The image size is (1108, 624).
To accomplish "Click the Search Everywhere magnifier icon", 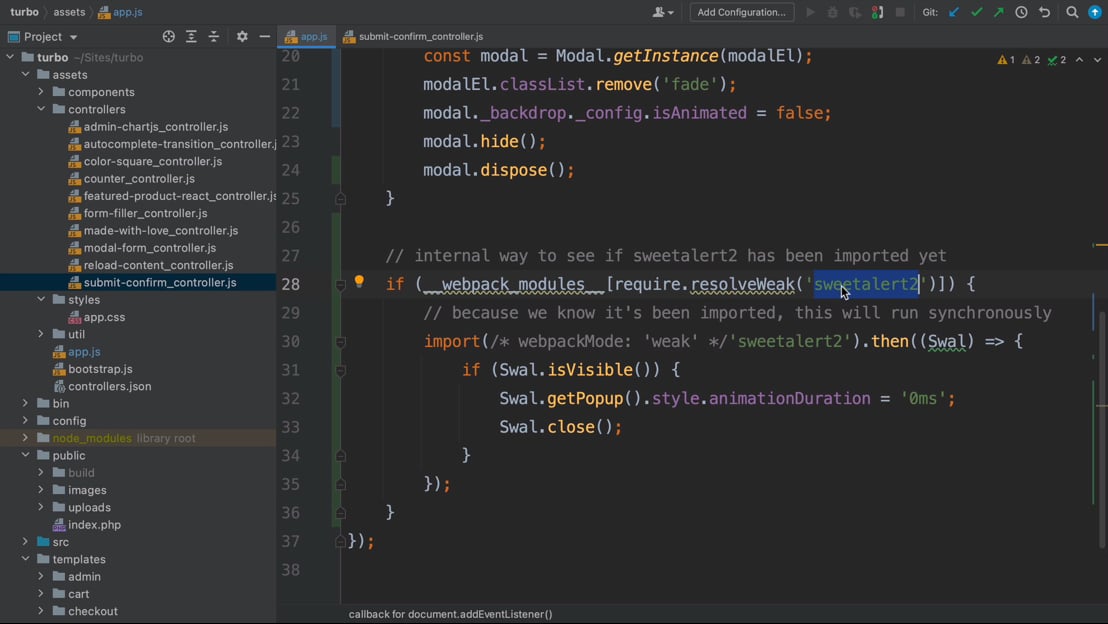I will [1072, 12].
